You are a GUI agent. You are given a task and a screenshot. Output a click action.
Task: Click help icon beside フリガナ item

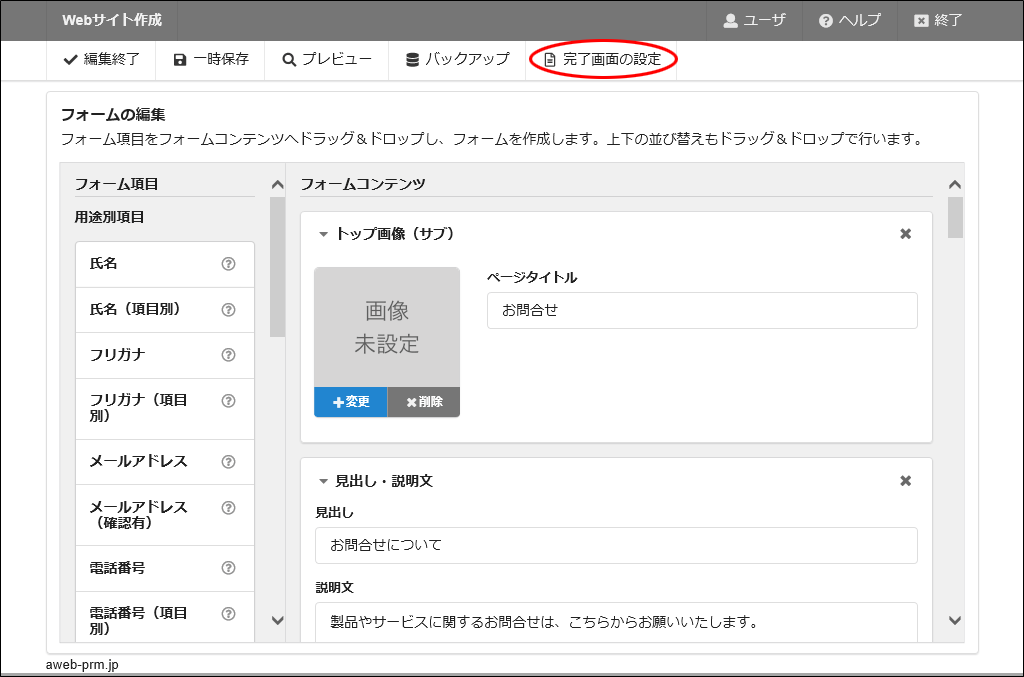click(x=228, y=355)
